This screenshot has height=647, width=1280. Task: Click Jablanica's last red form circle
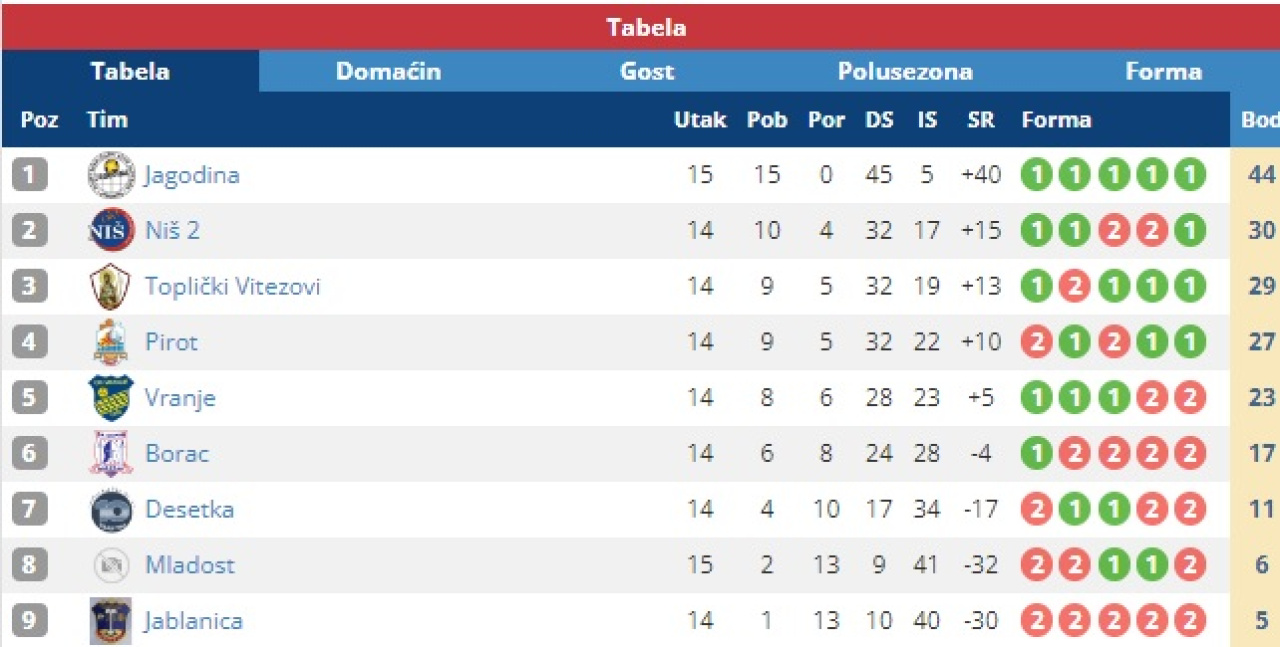coord(1189,621)
